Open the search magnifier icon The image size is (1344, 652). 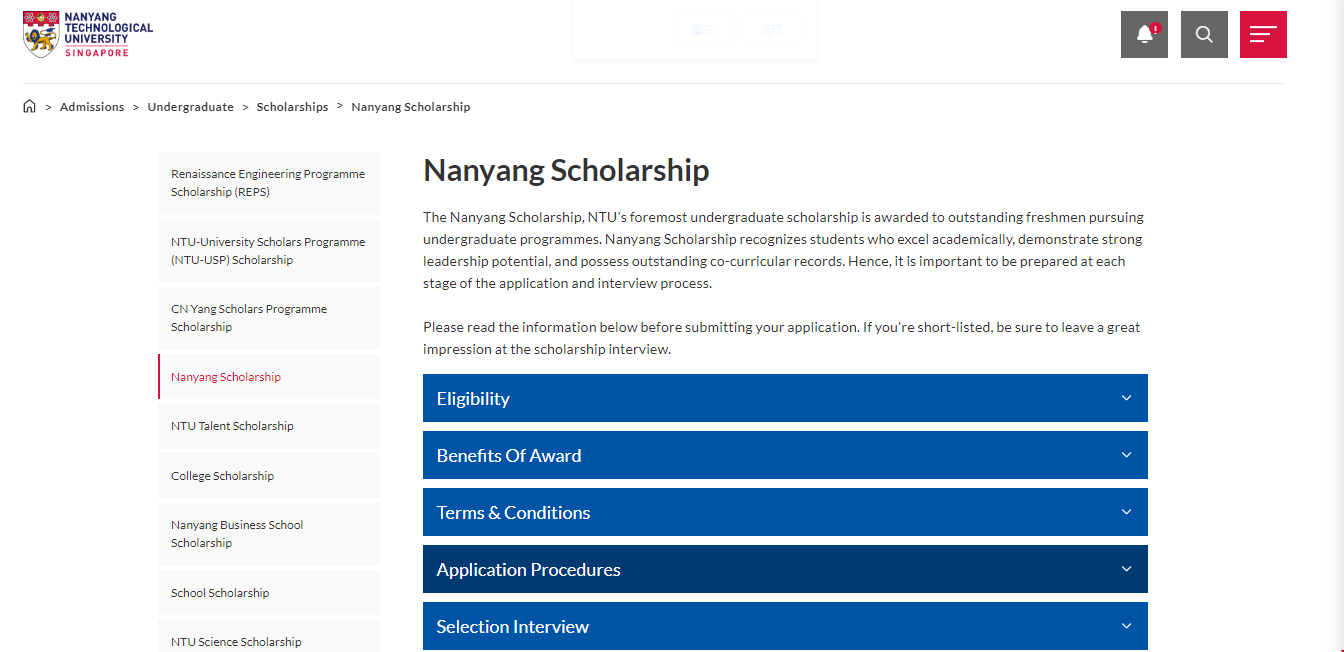tap(1204, 35)
